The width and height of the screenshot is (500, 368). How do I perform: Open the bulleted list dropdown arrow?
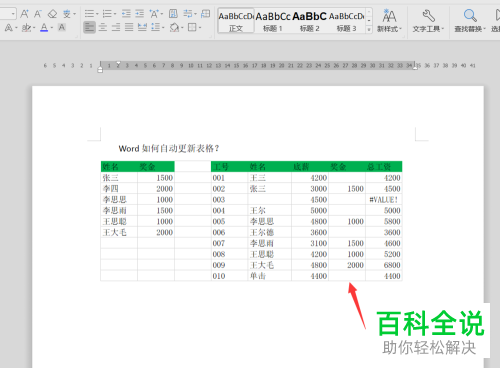coord(97,14)
